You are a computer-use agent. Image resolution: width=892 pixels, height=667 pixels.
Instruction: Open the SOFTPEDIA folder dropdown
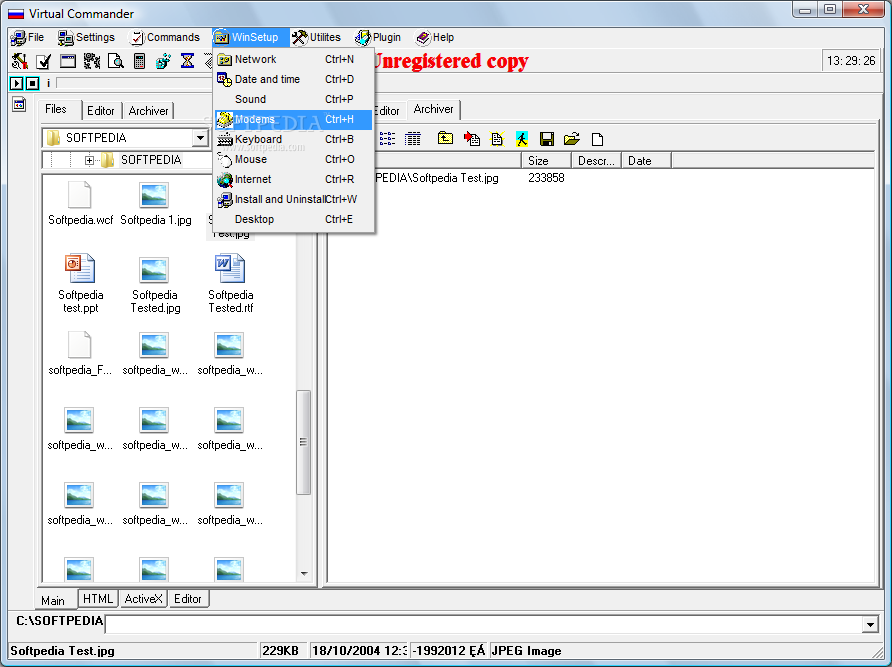pos(200,138)
